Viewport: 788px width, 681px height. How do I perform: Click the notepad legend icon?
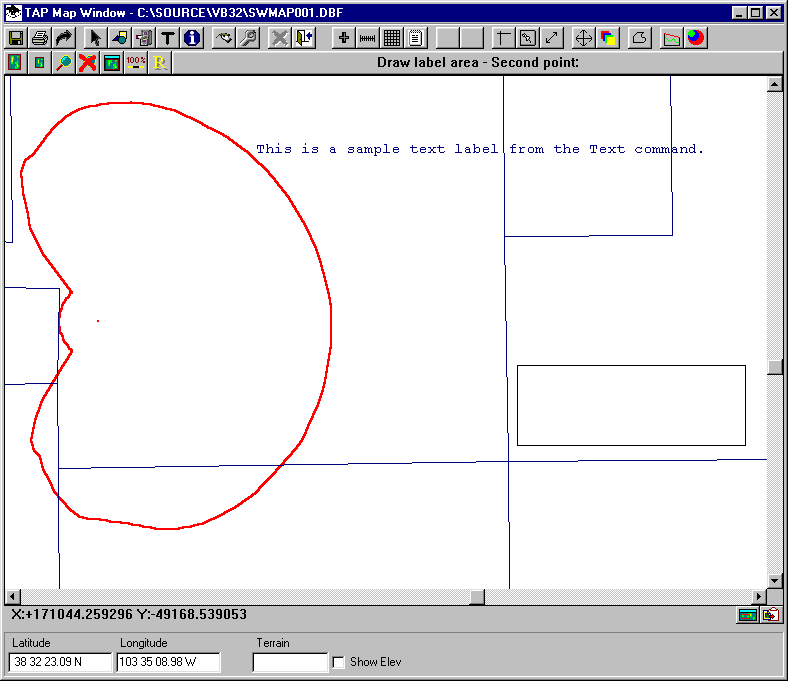click(x=416, y=38)
